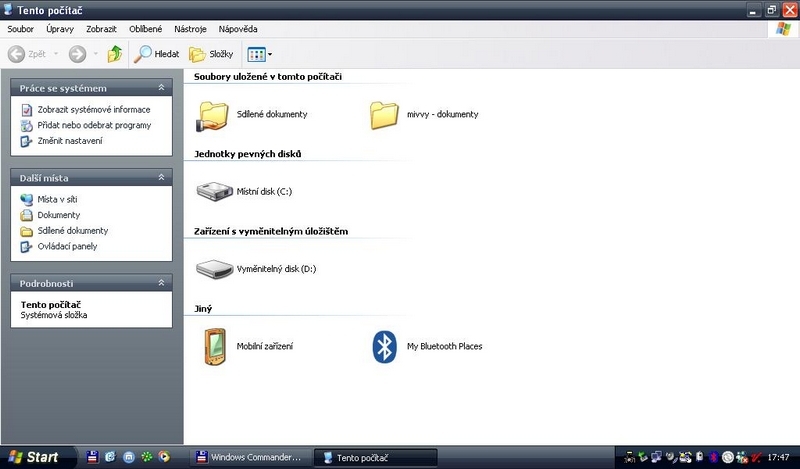Image resolution: width=800 pixels, height=469 pixels.
Task: Switch to Windows Commander taskbar button
Action: tap(250, 457)
